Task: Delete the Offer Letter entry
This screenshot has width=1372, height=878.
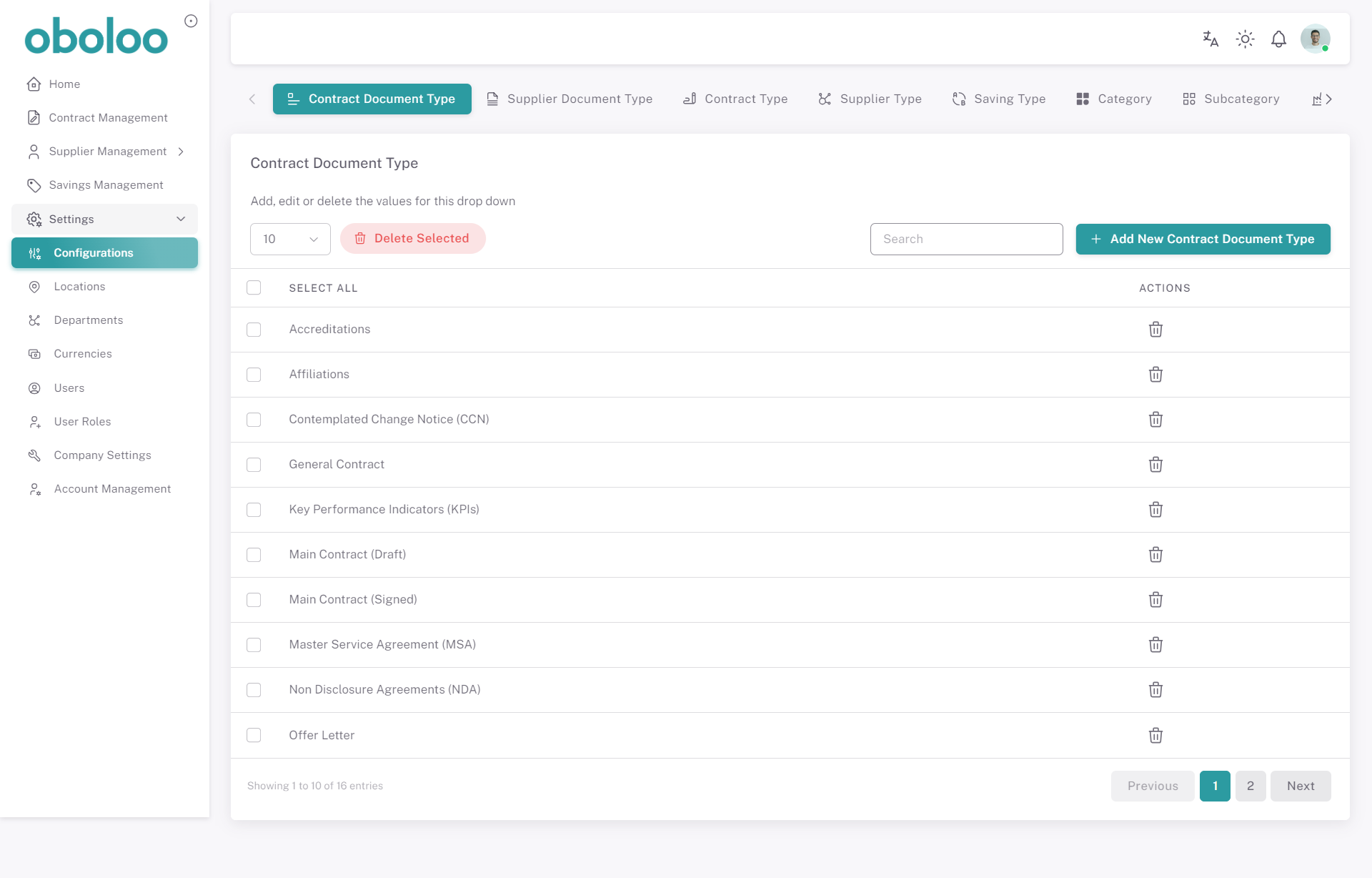Action: (x=1155, y=735)
